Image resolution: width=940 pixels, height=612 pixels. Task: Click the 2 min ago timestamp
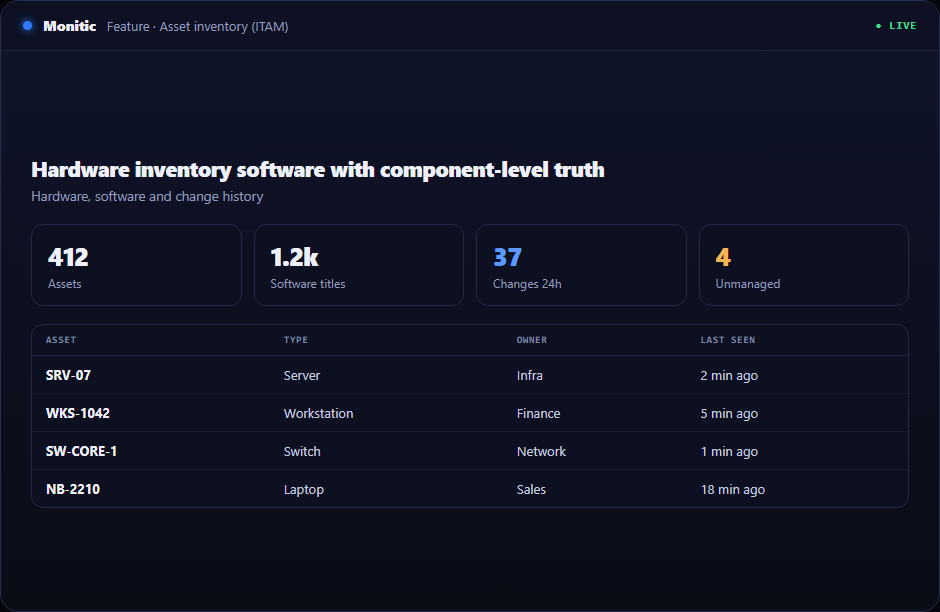click(729, 375)
